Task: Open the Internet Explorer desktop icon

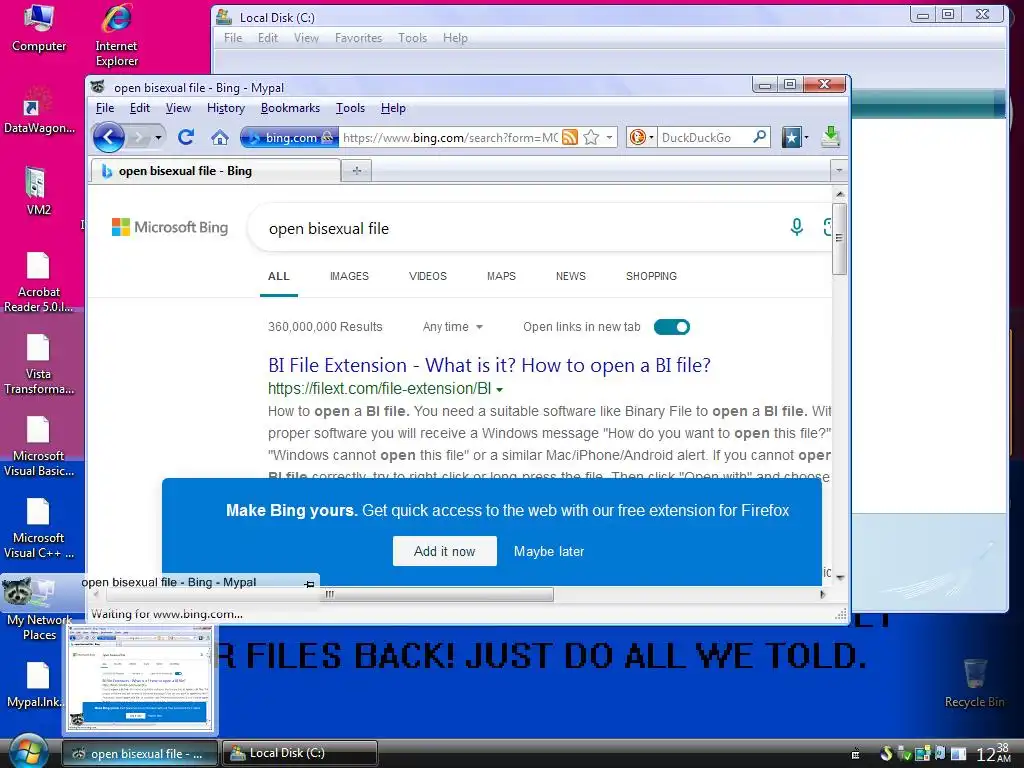Action: 116,35
